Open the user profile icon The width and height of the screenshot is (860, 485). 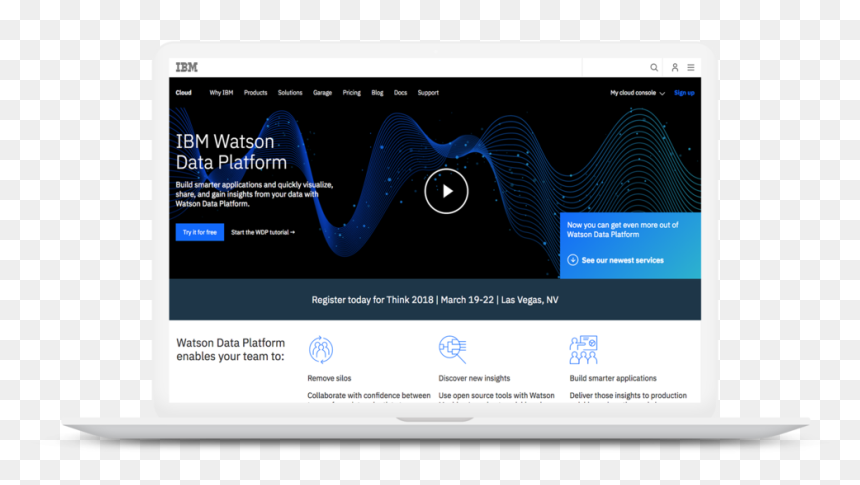click(675, 67)
